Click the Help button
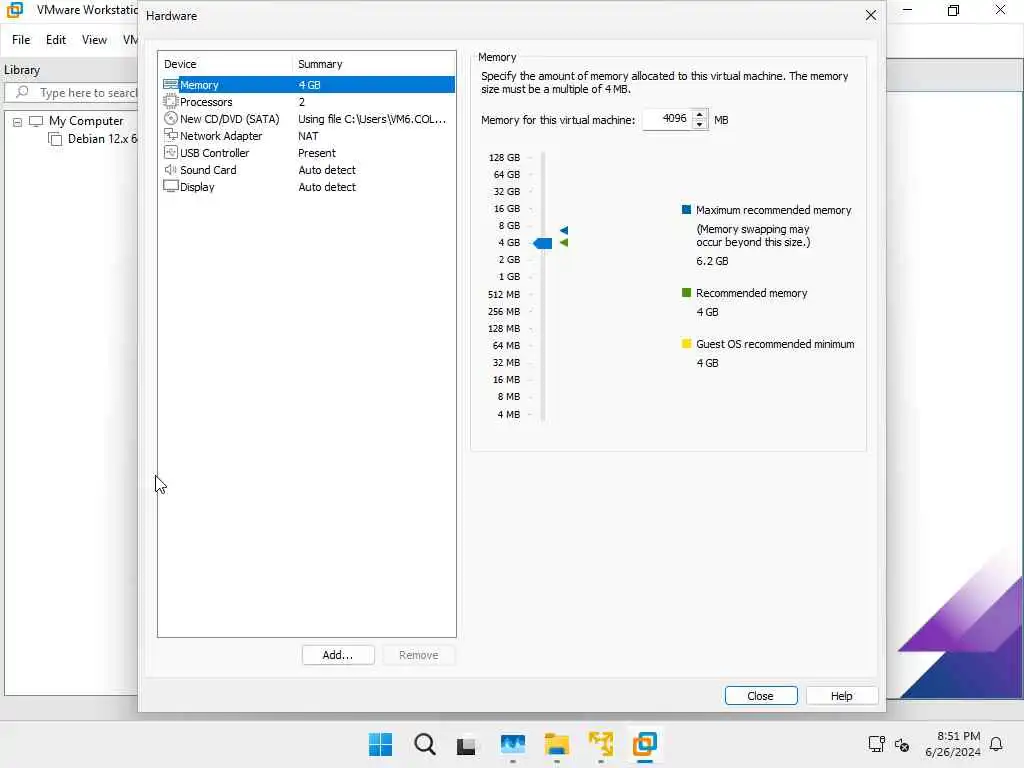 (x=841, y=696)
